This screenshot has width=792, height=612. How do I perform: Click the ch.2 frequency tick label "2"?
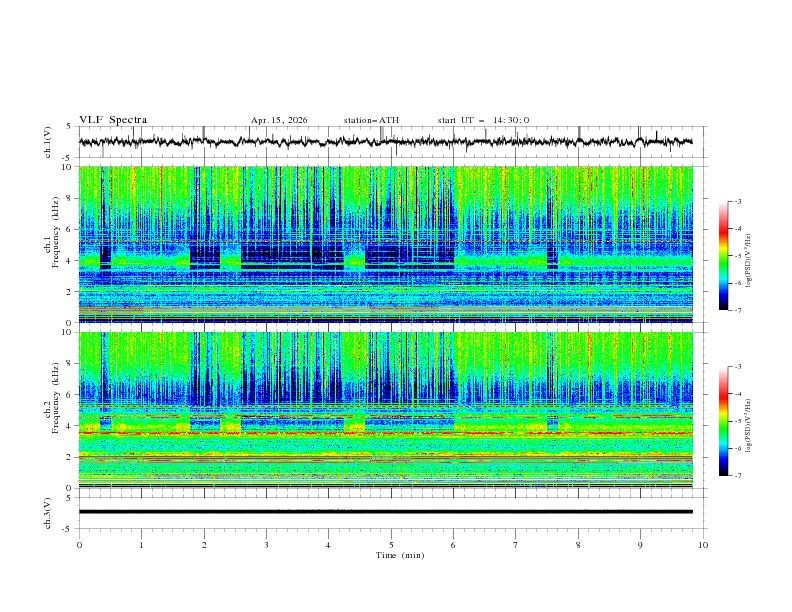pos(69,457)
